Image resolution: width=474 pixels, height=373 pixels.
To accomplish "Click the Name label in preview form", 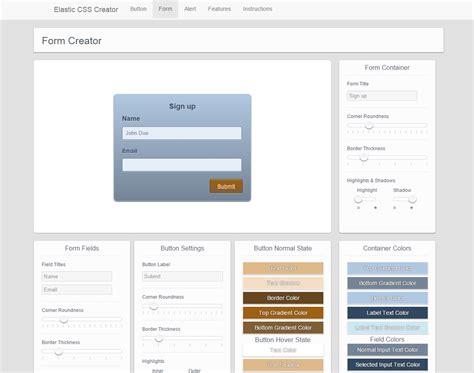I will [131, 118].
